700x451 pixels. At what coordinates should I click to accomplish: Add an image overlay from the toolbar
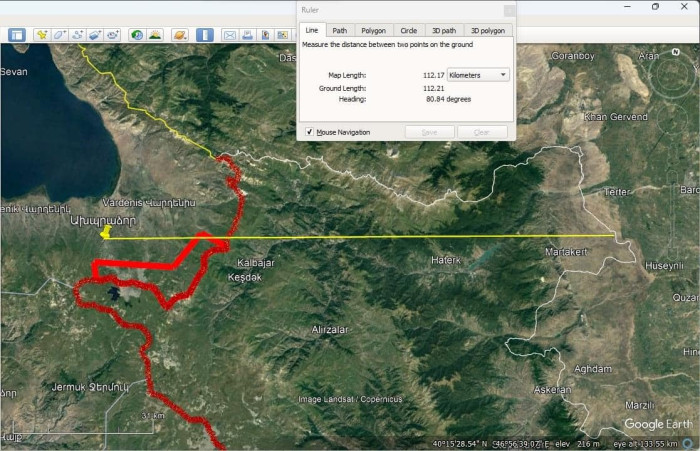[x=95, y=35]
